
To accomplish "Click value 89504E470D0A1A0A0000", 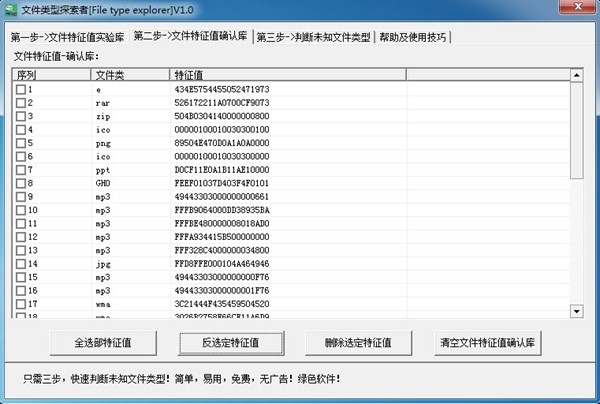I will (222, 143).
